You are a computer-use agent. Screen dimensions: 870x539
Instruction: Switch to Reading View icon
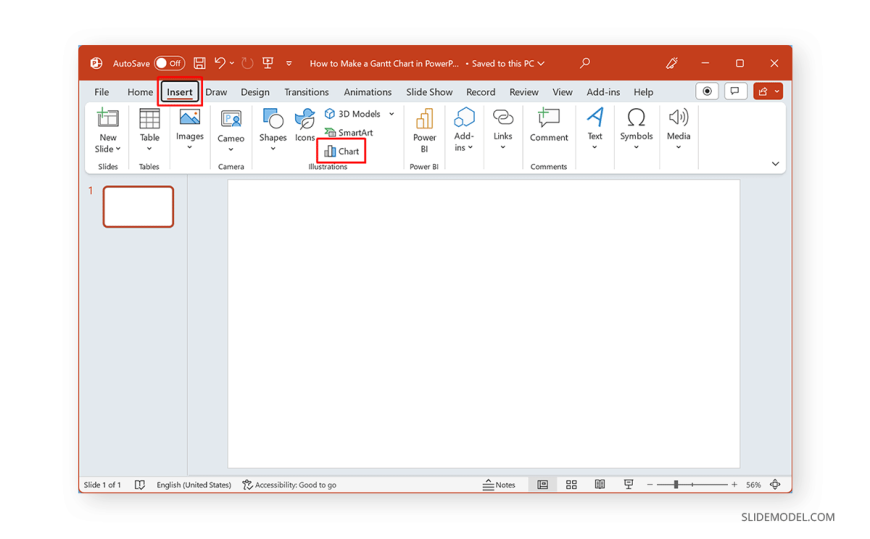pyautogui.click(x=600, y=485)
